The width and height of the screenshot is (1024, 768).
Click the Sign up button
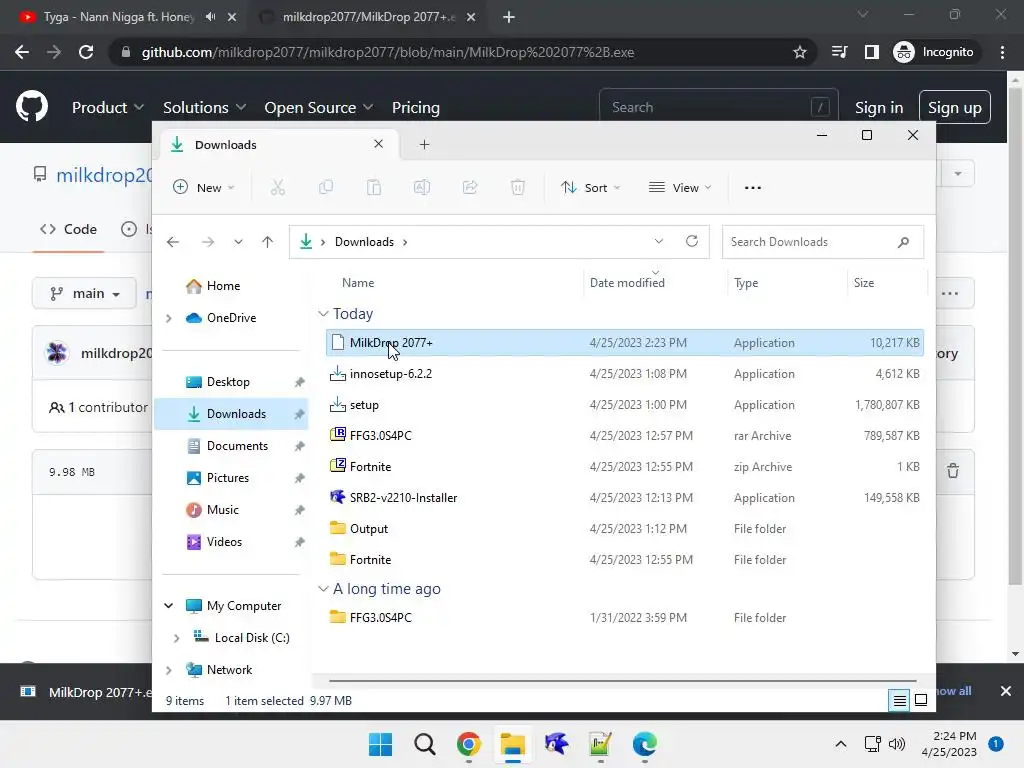tap(955, 107)
